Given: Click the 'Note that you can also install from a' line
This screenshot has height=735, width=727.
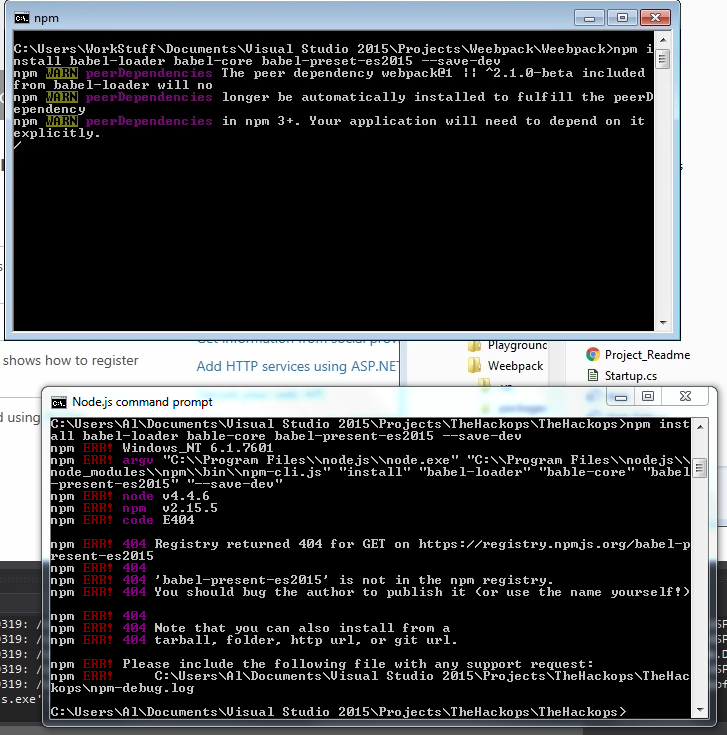Looking at the screenshot, I should [250, 628].
